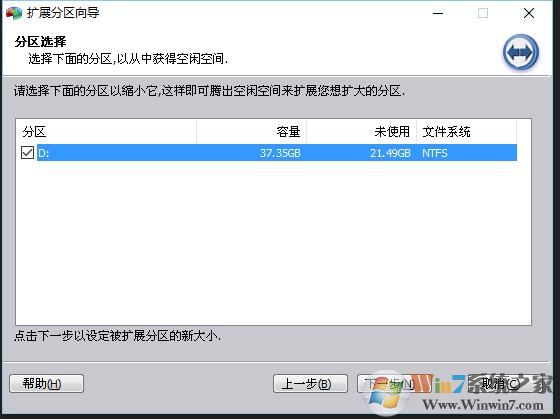Screen dimensions: 560x419
Task: Close the 扩展分区向导 dialog
Action: [529, 13]
